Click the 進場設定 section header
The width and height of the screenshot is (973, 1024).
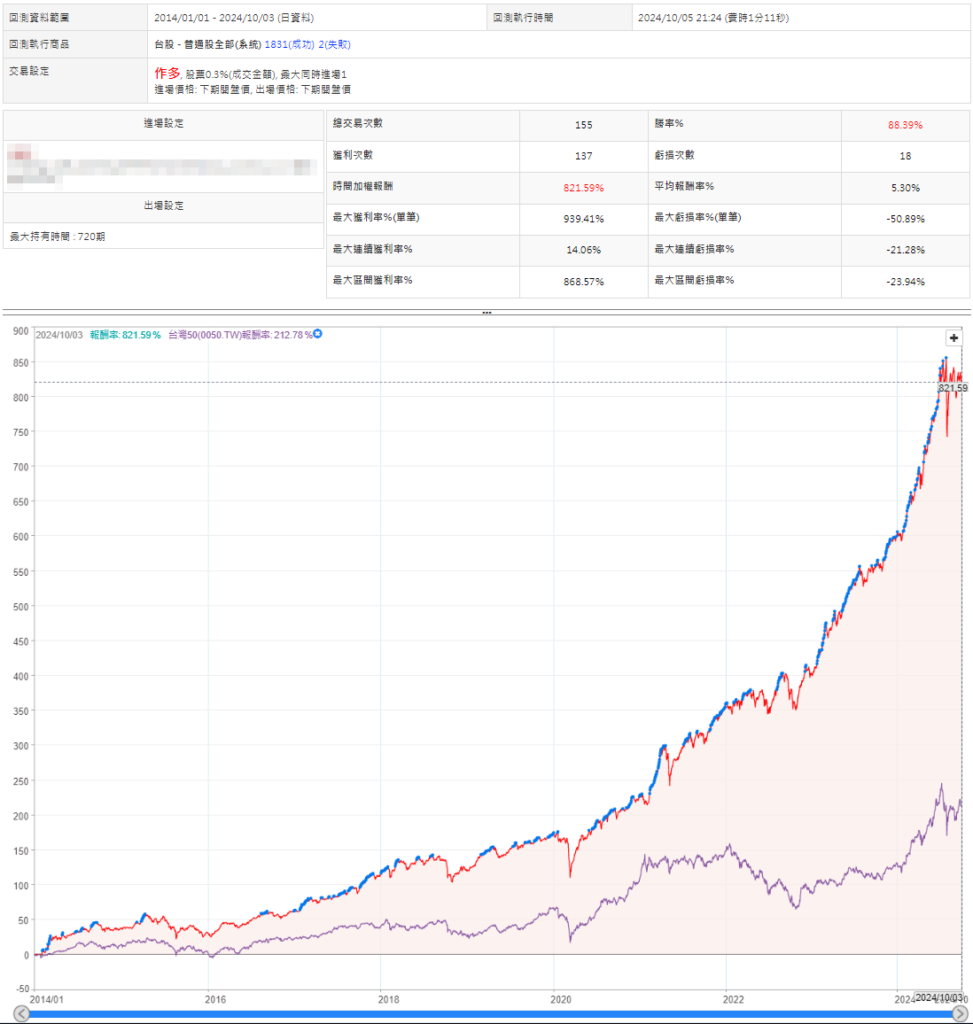click(165, 123)
